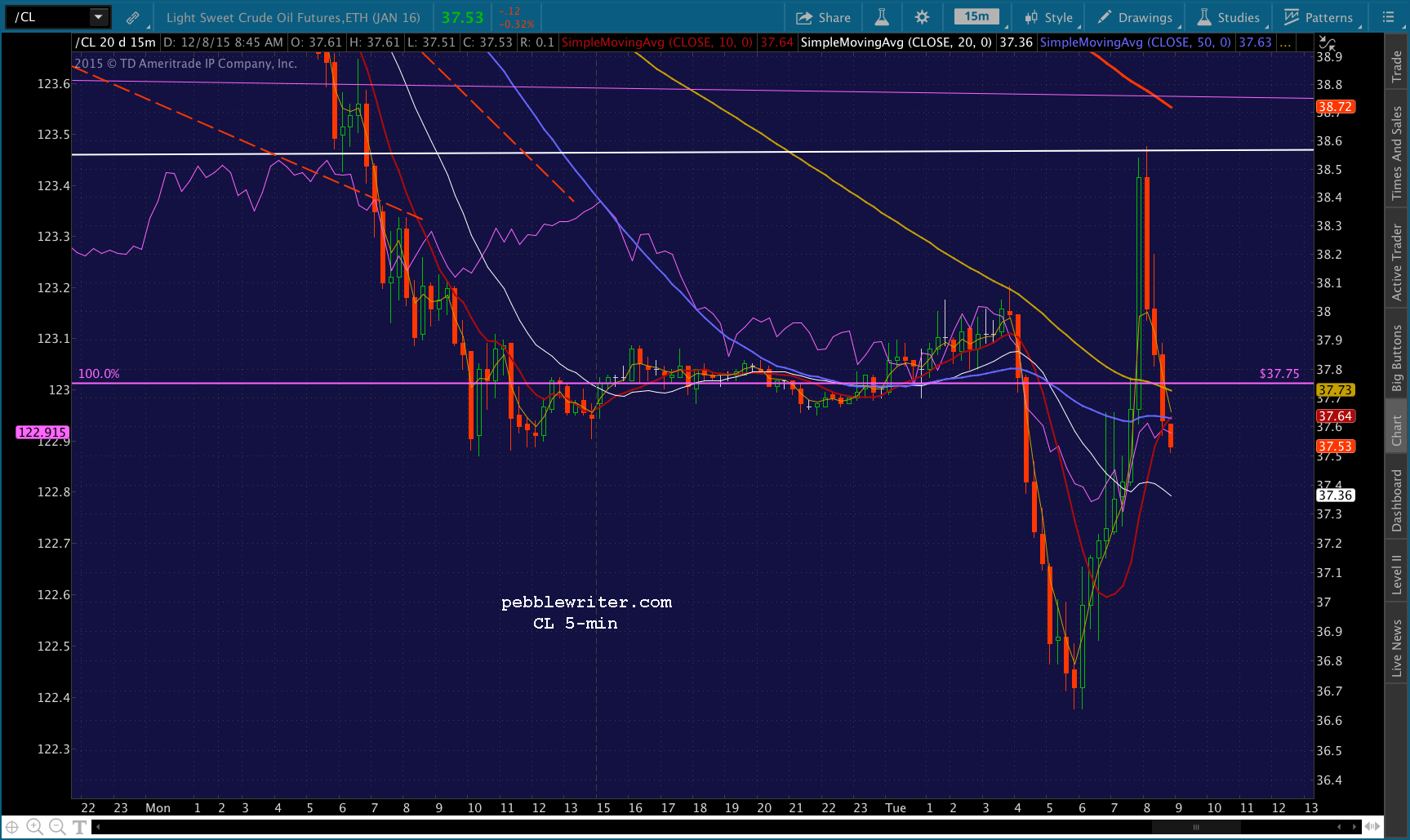
Task: Click the 100.0% Fibonacci level label
Action: click(x=99, y=374)
